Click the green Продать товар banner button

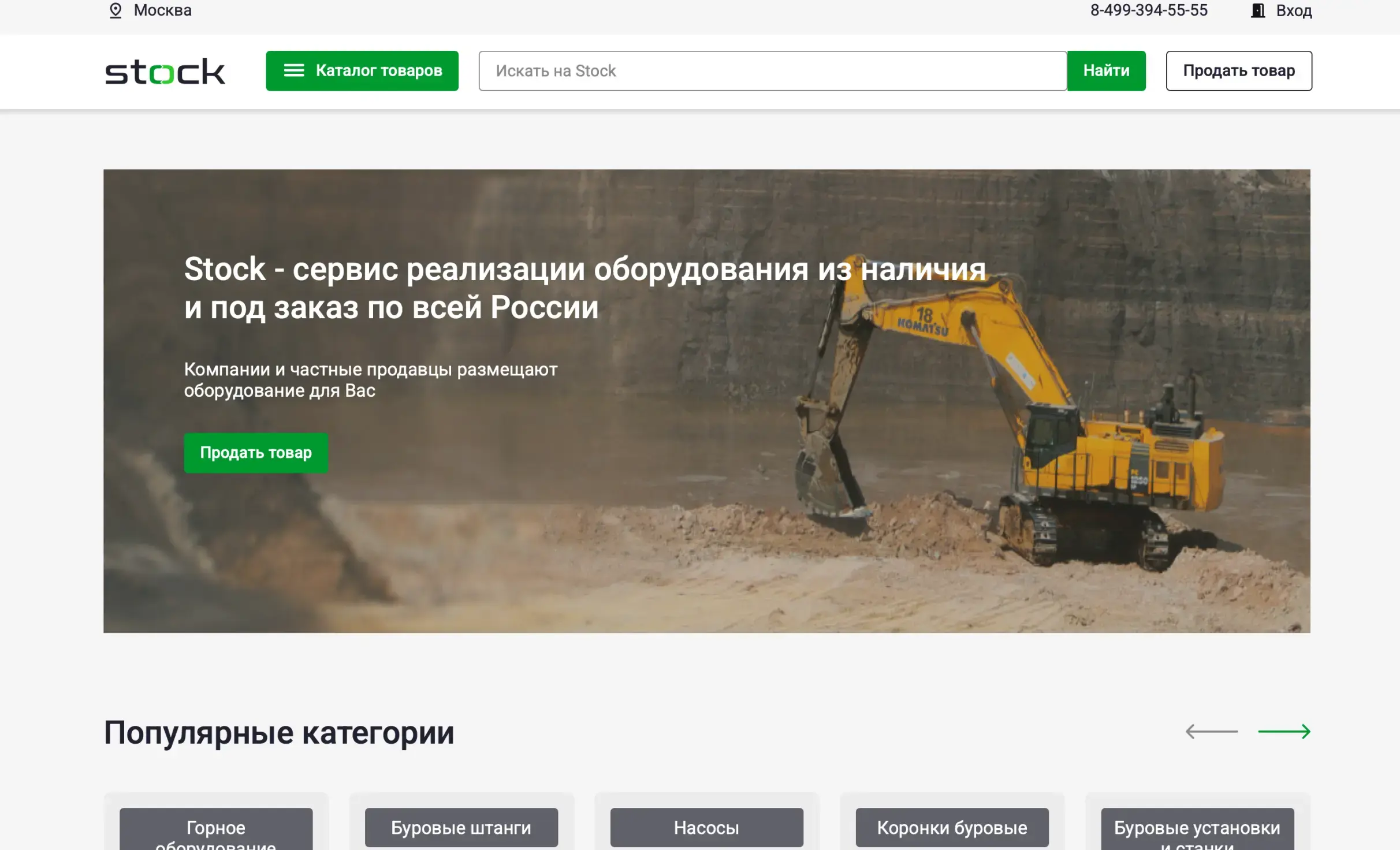pyautogui.click(x=255, y=453)
